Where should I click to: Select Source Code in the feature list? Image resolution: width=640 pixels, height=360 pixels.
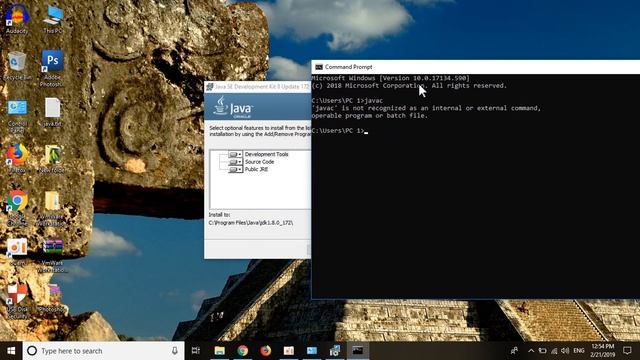[x=260, y=162]
